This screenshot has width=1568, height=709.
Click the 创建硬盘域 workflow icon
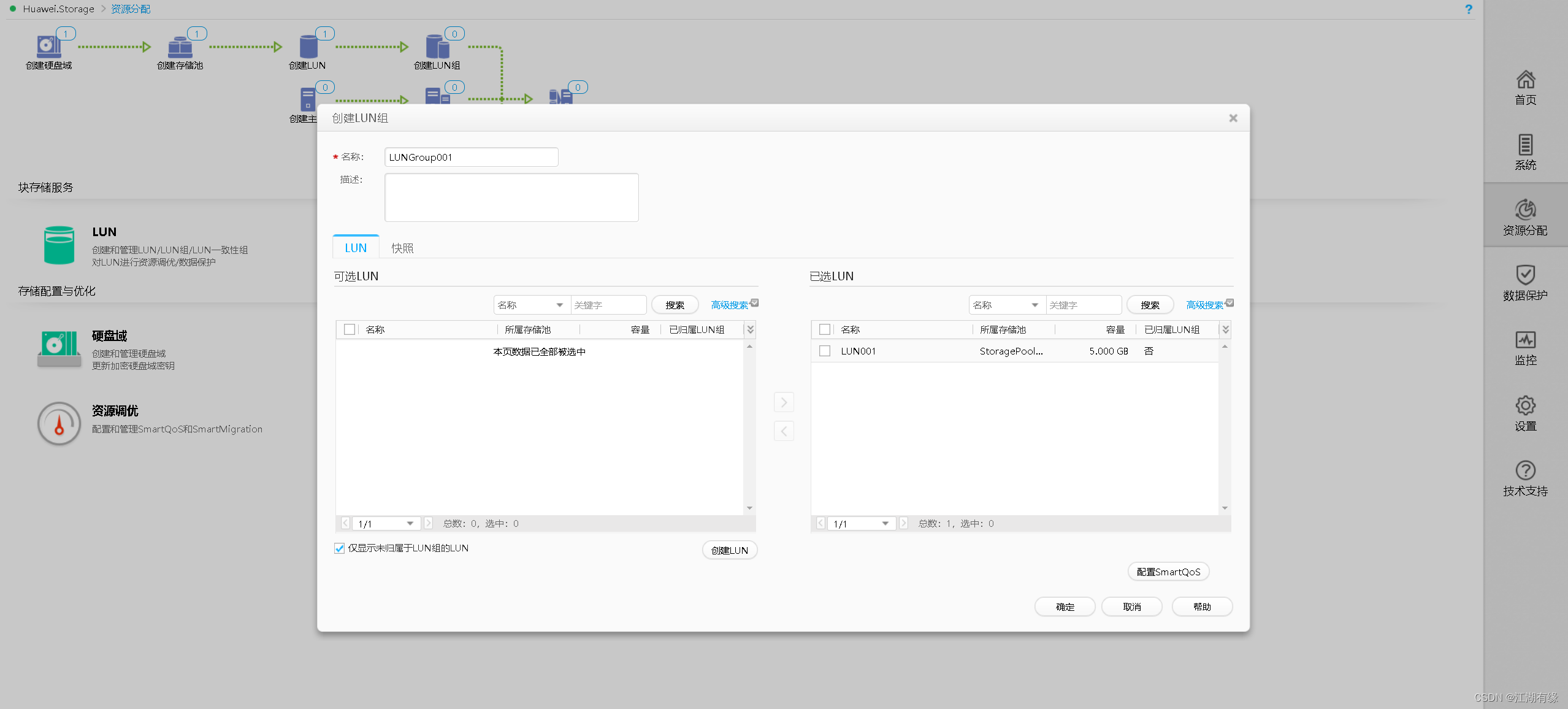(x=49, y=45)
